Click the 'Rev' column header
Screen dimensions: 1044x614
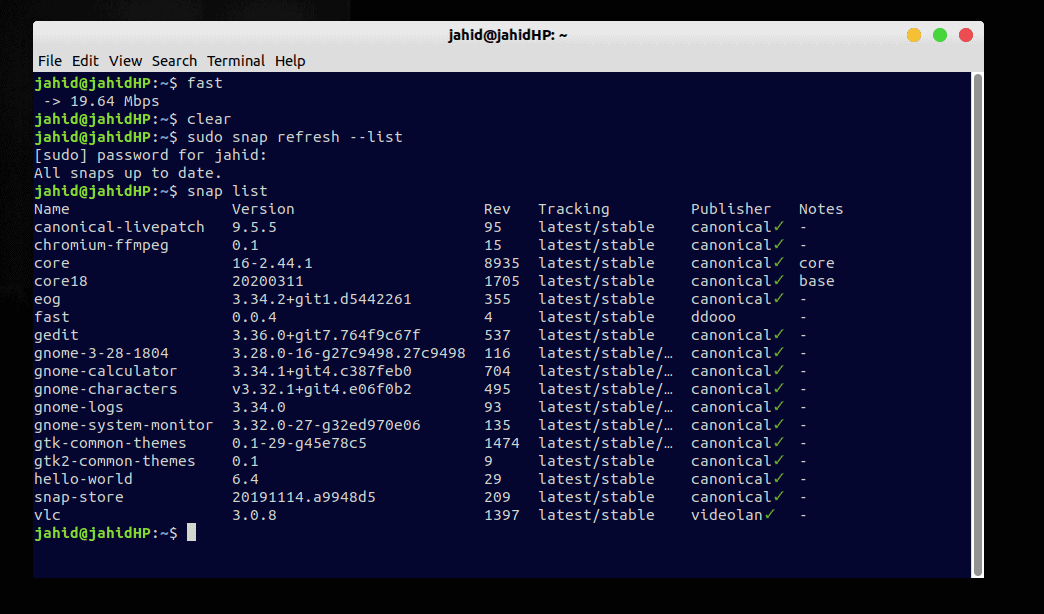(497, 209)
